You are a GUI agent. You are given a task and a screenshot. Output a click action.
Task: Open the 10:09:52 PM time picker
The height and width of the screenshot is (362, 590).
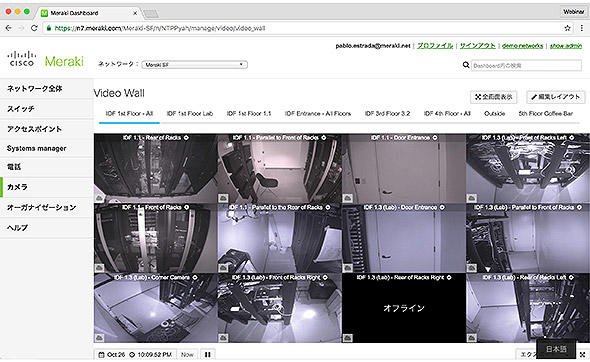point(151,354)
